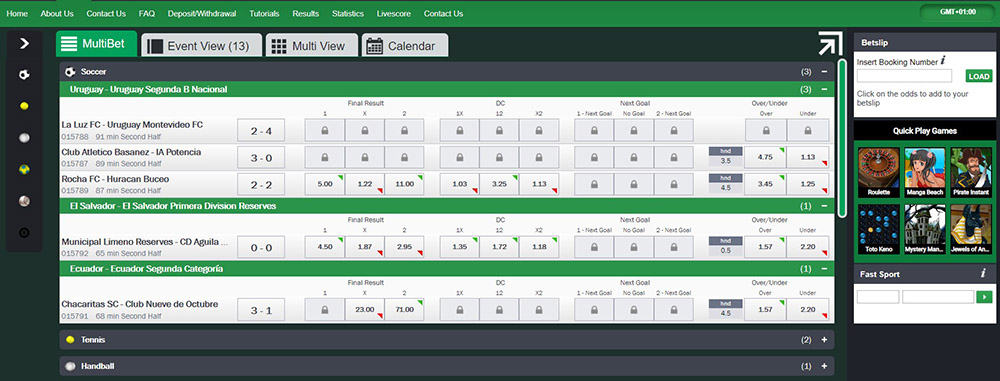
Task: Click the Insert Booking Number field
Action: pos(904,76)
